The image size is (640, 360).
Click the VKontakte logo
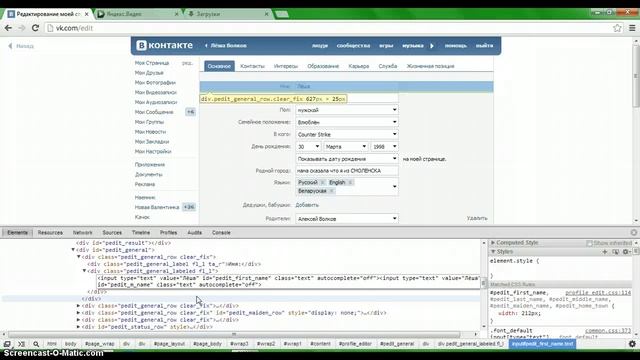click(164, 45)
